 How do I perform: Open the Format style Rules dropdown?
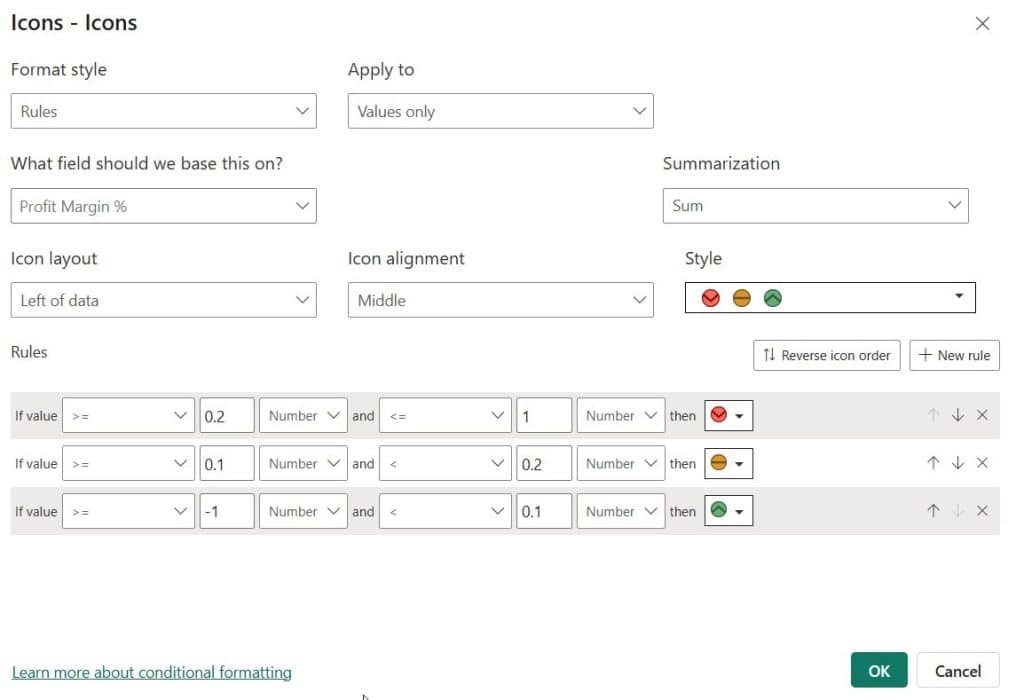click(x=163, y=111)
